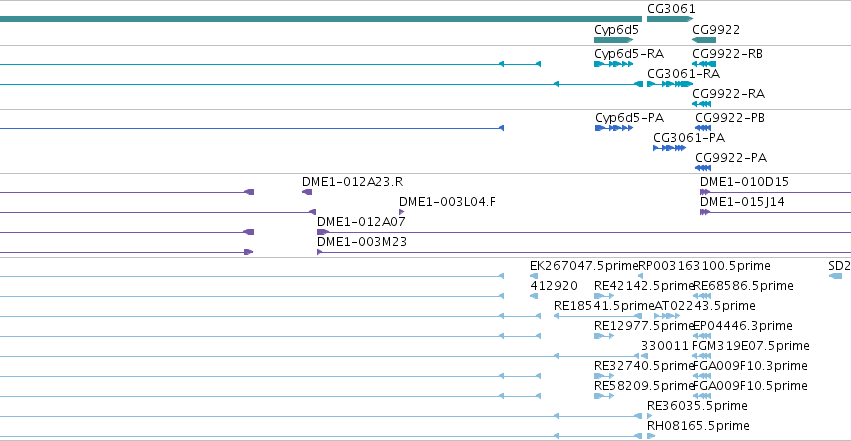
Task: Click the CG9922-PB protein label
Action: 730,118
